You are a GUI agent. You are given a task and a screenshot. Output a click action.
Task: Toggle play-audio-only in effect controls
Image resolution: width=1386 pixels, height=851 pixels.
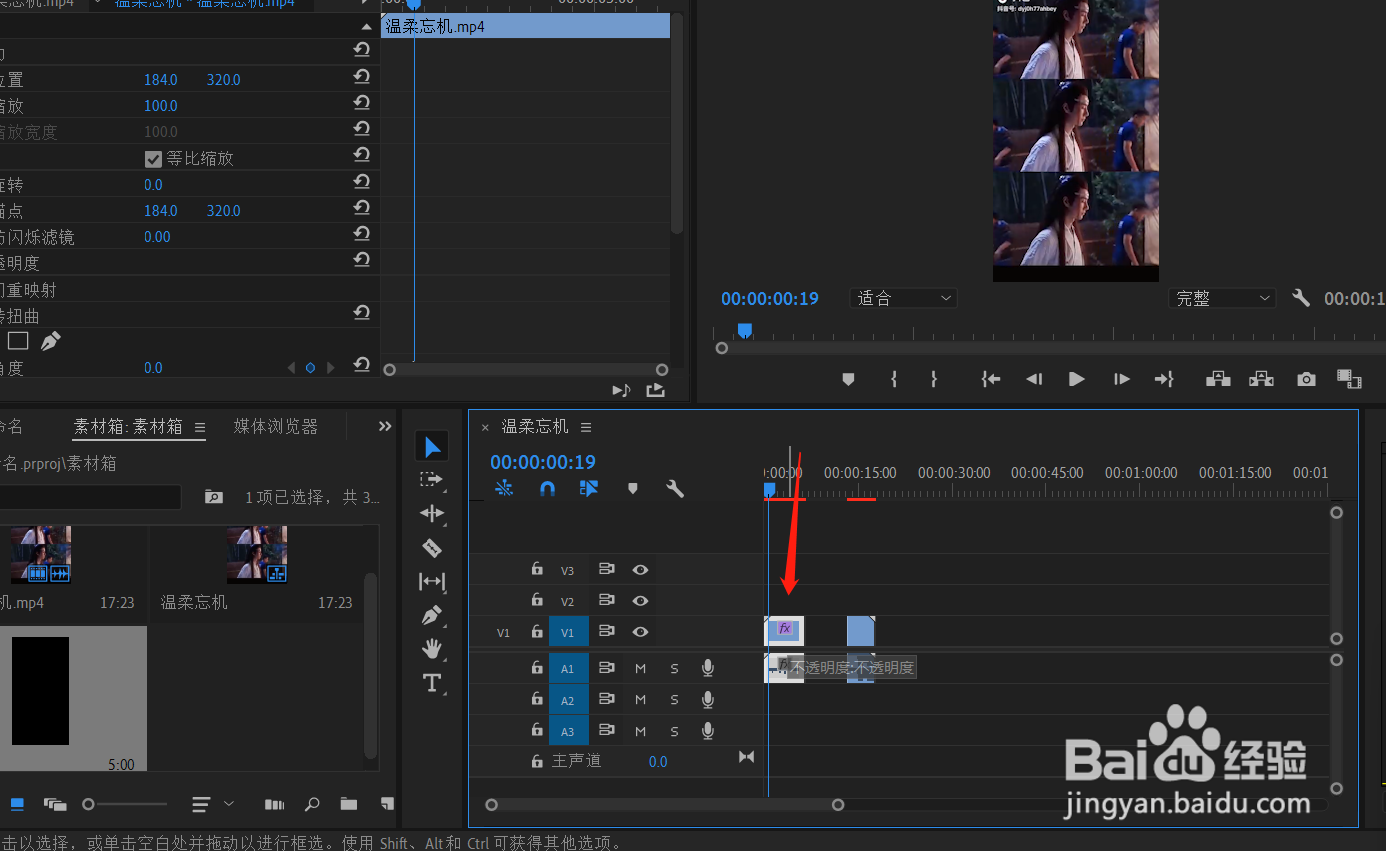click(621, 390)
